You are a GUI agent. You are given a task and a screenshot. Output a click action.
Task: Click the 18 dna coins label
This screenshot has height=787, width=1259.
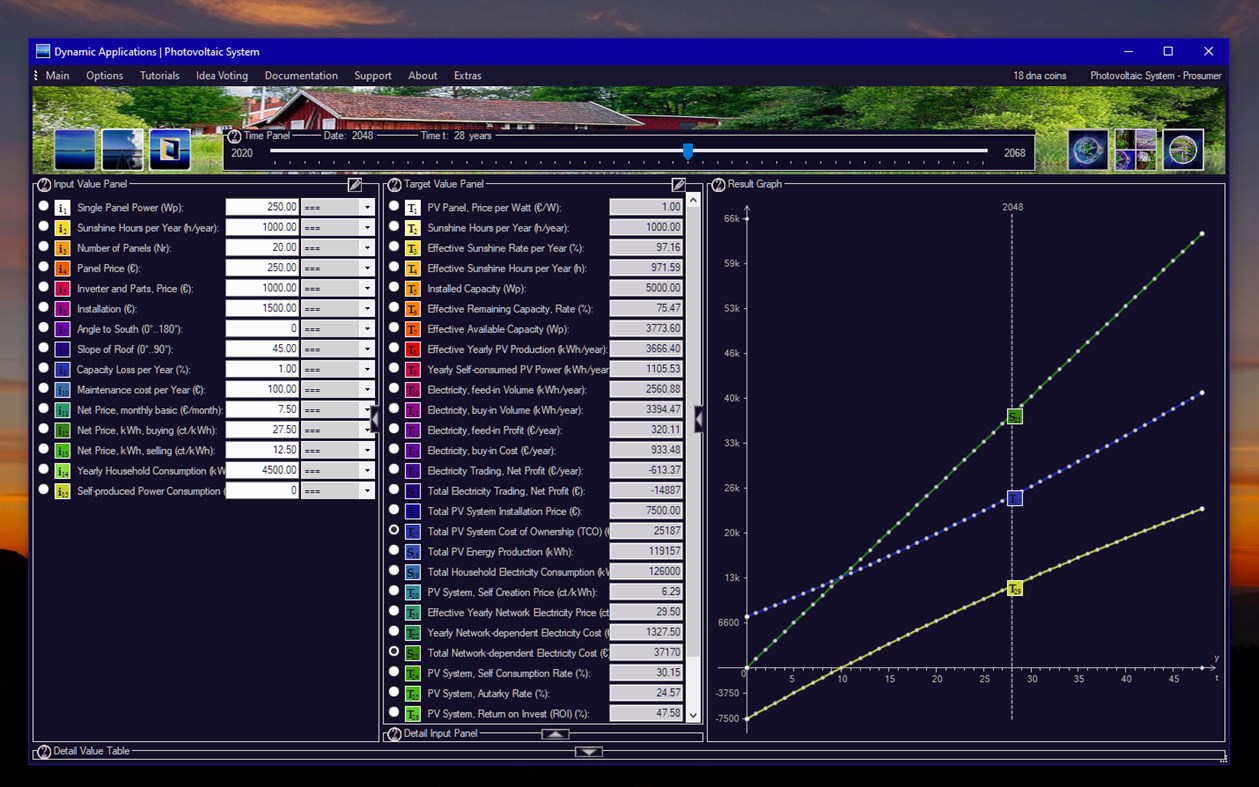1040,76
